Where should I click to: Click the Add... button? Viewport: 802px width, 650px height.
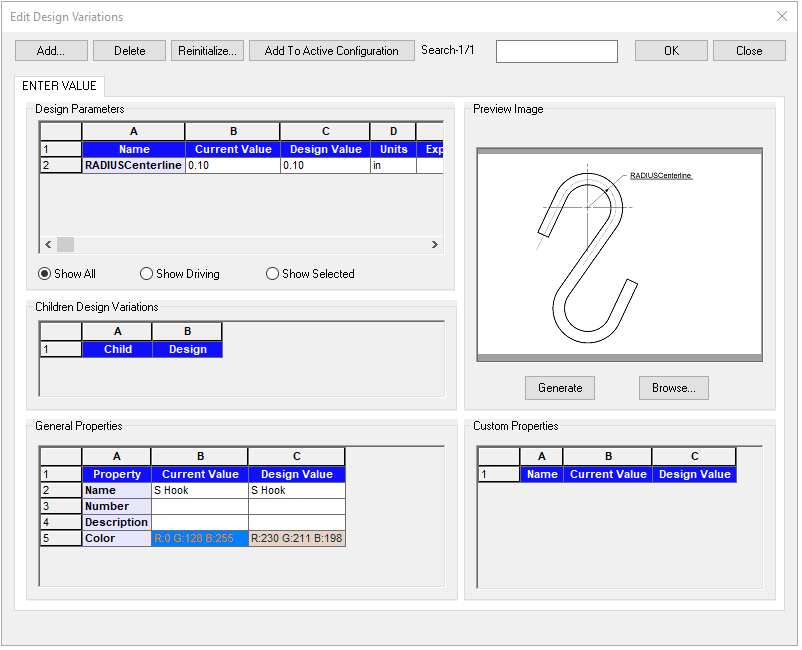tap(51, 51)
